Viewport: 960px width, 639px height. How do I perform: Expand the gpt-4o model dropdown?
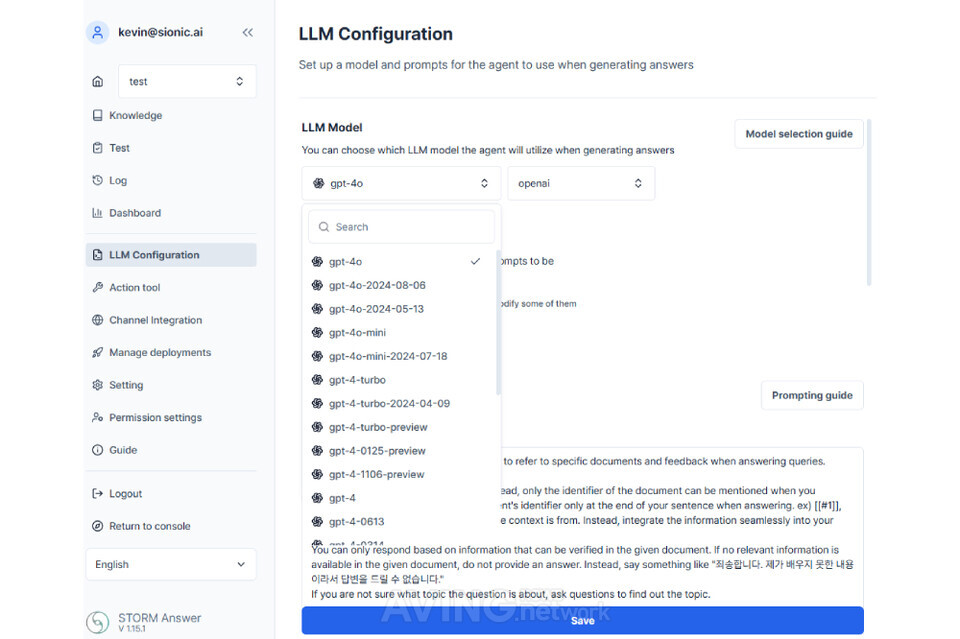point(401,184)
